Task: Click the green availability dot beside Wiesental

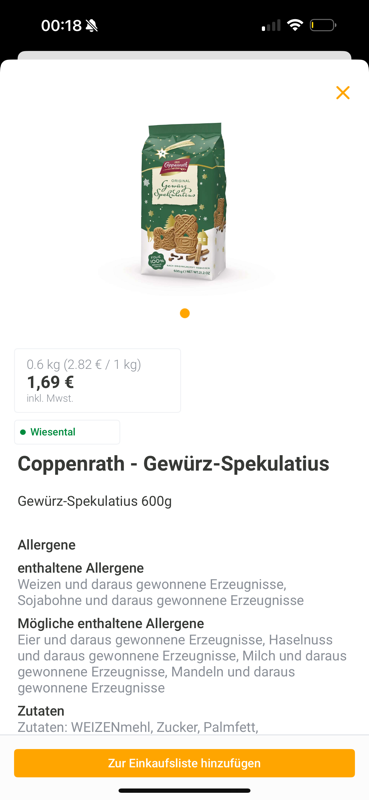Action: pyautogui.click(x=22, y=432)
